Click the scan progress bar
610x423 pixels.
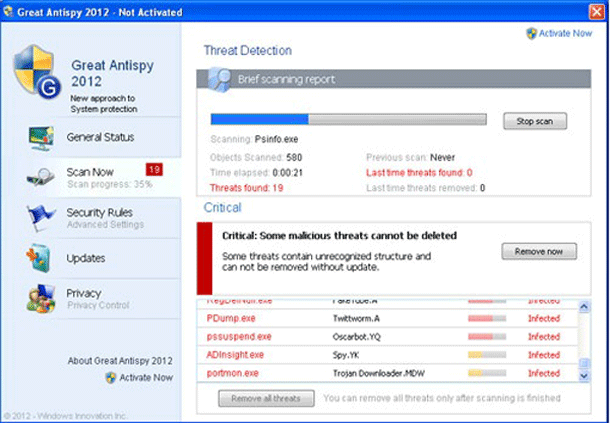point(349,120)
